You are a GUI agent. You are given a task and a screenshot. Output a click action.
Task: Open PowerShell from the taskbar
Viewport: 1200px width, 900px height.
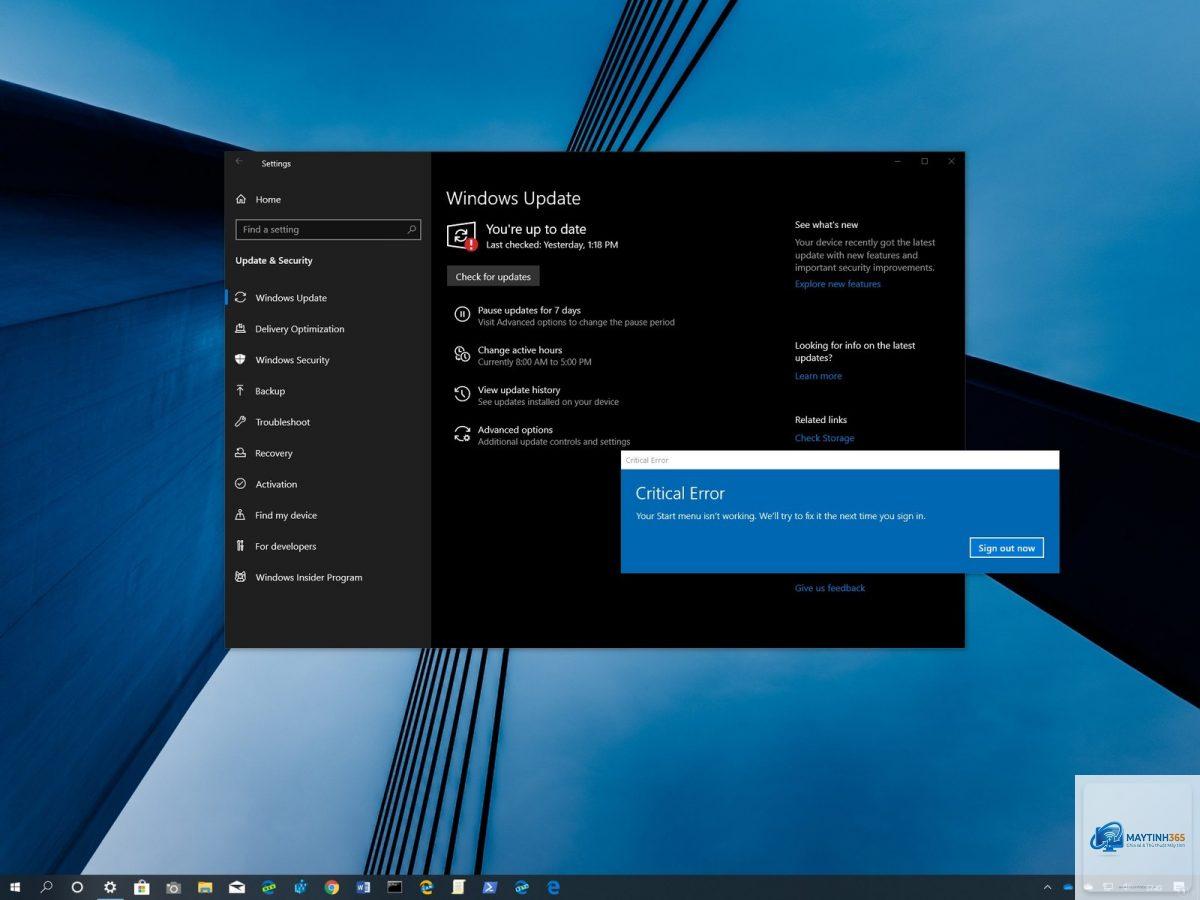tap(489, 887)
